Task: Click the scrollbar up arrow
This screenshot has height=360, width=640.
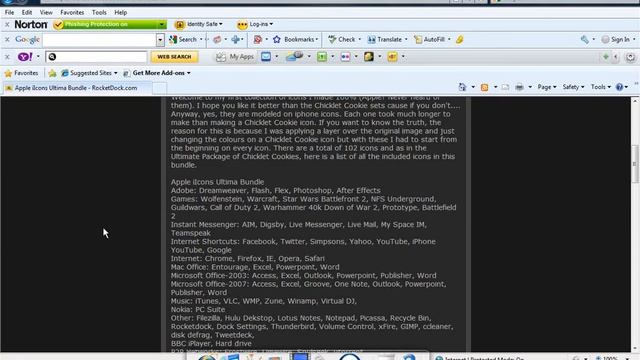Action: pos(635,100)
